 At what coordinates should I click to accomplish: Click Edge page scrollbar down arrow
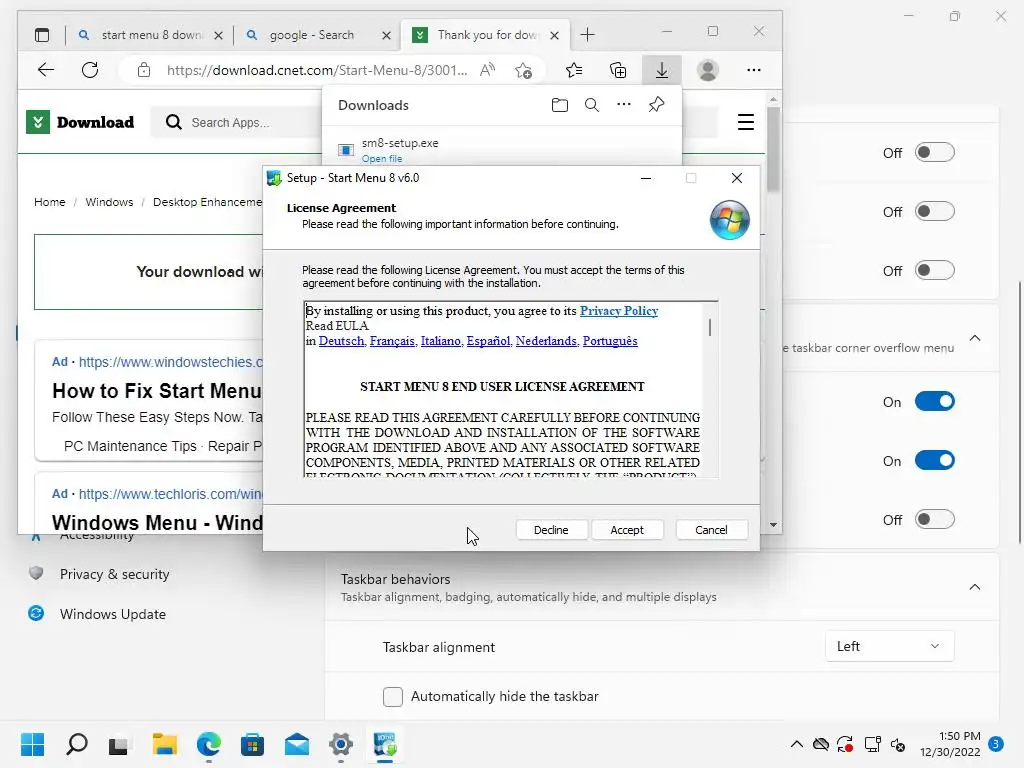click(773, 524)
